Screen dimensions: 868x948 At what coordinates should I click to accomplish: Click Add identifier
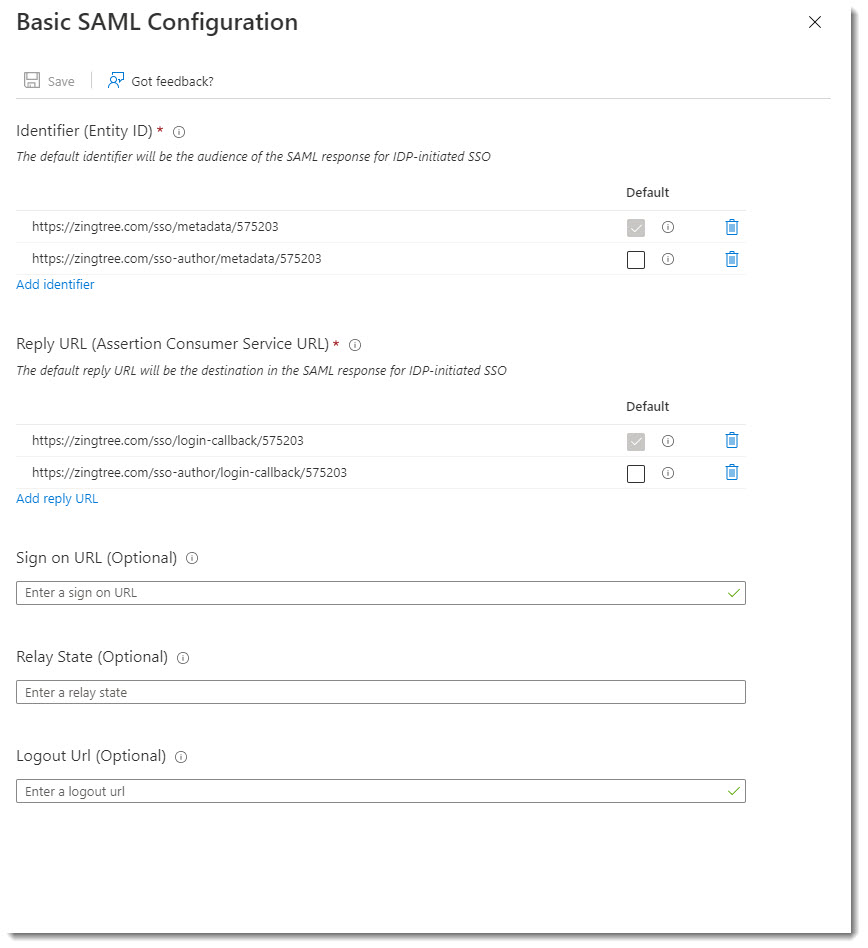(55, 284)
